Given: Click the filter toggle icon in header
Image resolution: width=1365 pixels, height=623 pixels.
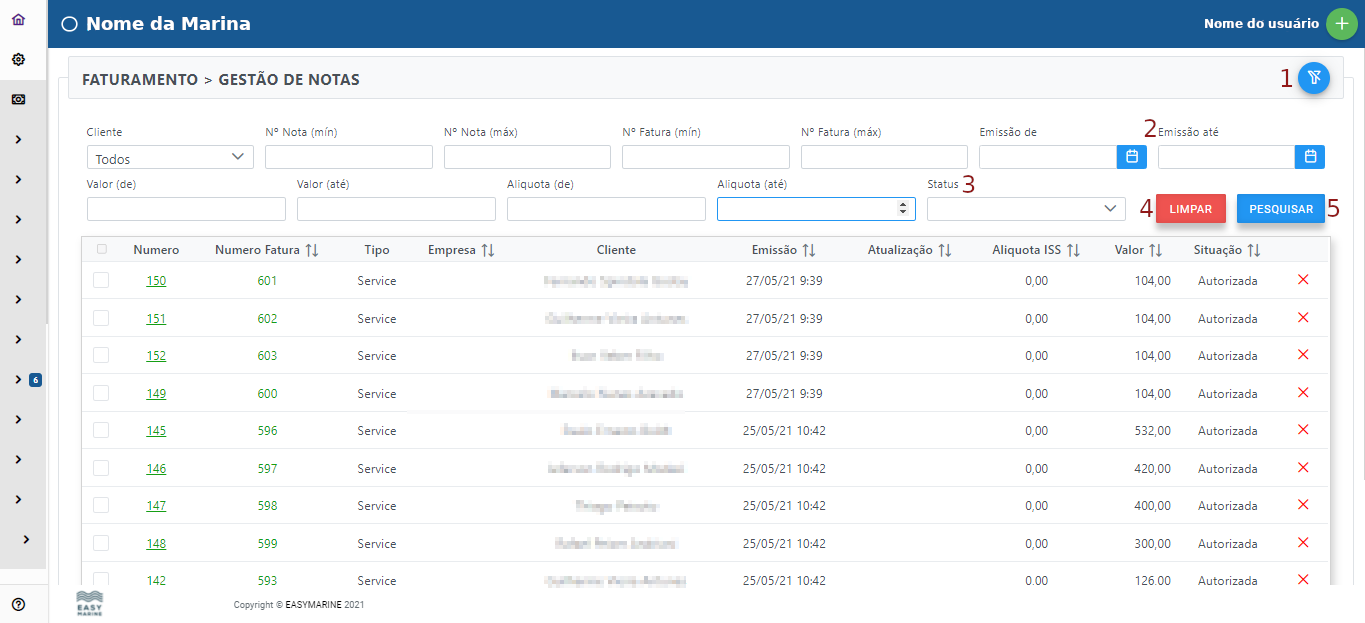Looking at the screenshot, I should 1313,78.
